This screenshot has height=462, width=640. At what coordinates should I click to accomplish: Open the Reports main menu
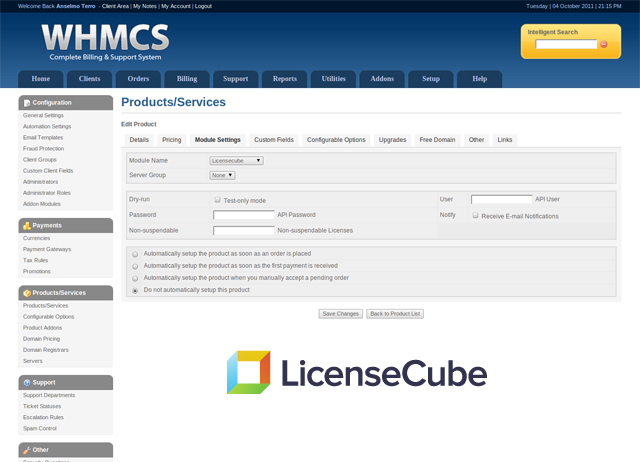click(284, 79)
